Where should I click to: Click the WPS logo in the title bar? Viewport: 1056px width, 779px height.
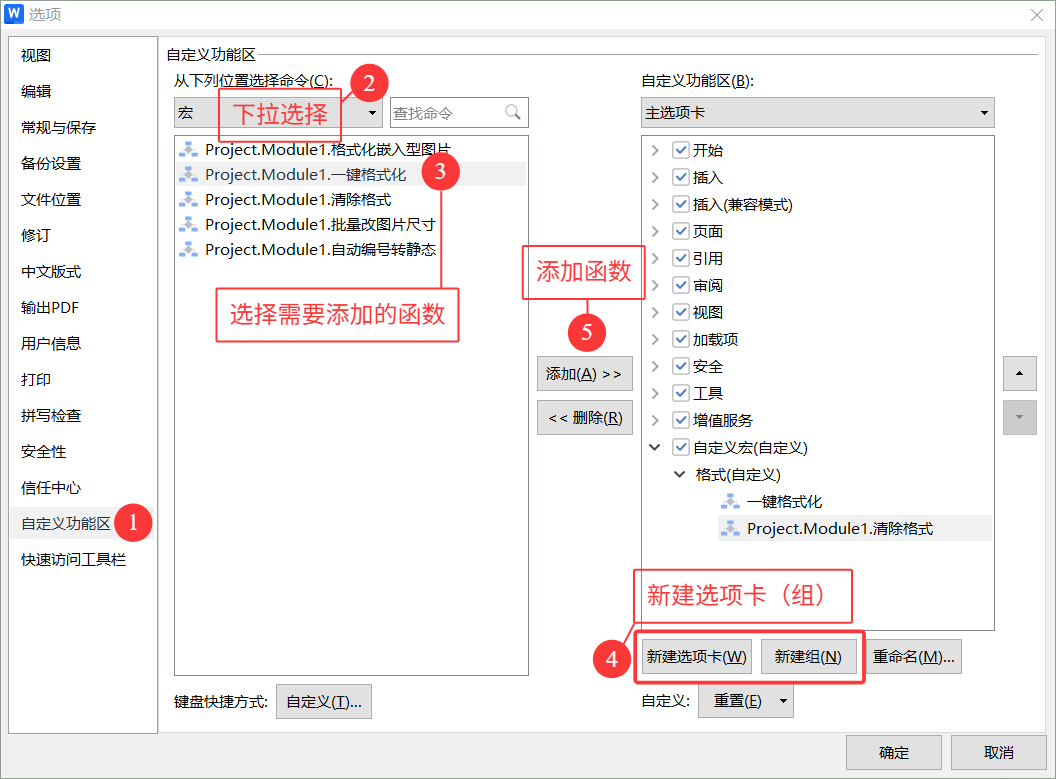[16, 14]
